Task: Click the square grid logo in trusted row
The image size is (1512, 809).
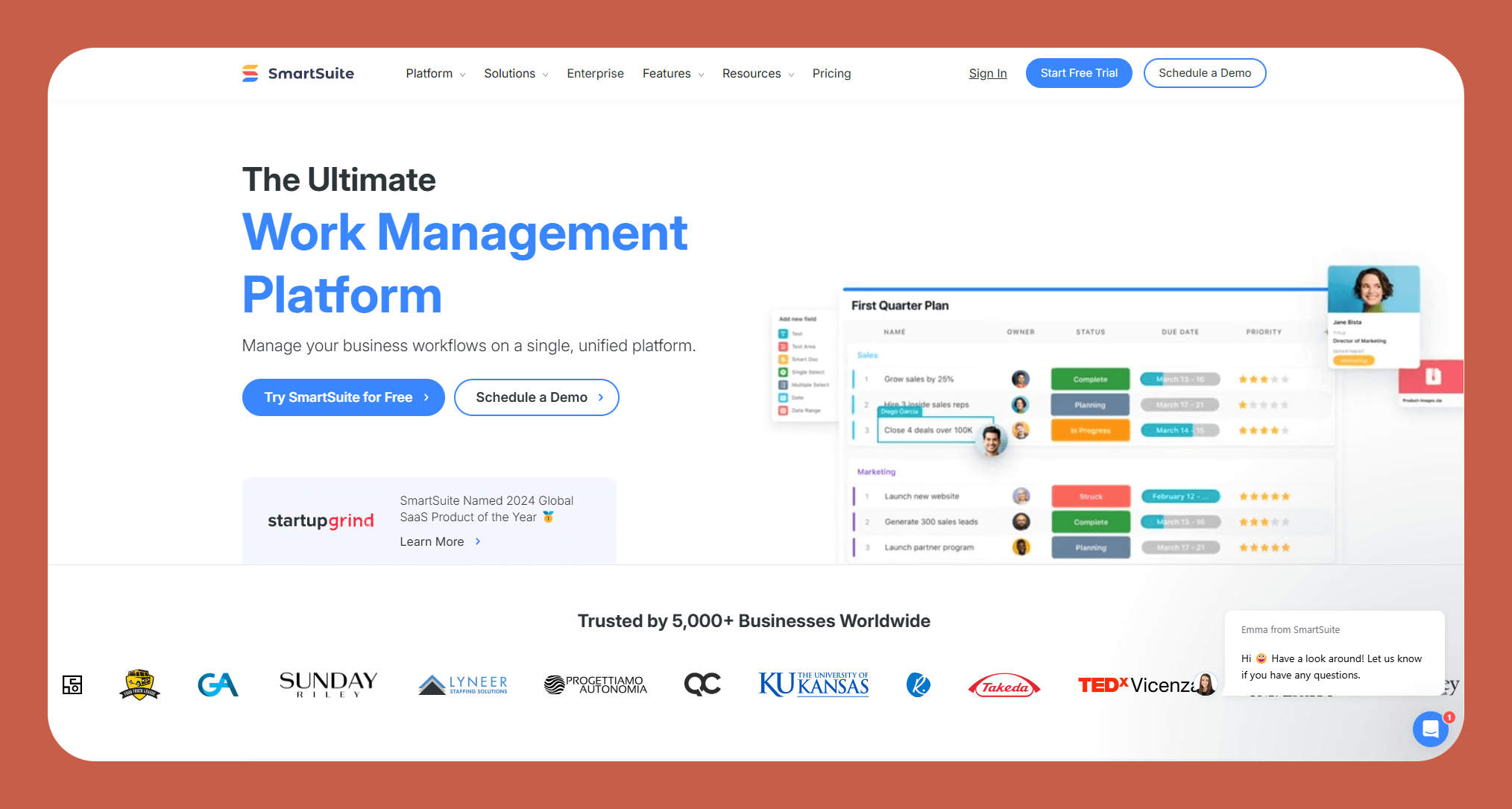Action: point(72,684)
